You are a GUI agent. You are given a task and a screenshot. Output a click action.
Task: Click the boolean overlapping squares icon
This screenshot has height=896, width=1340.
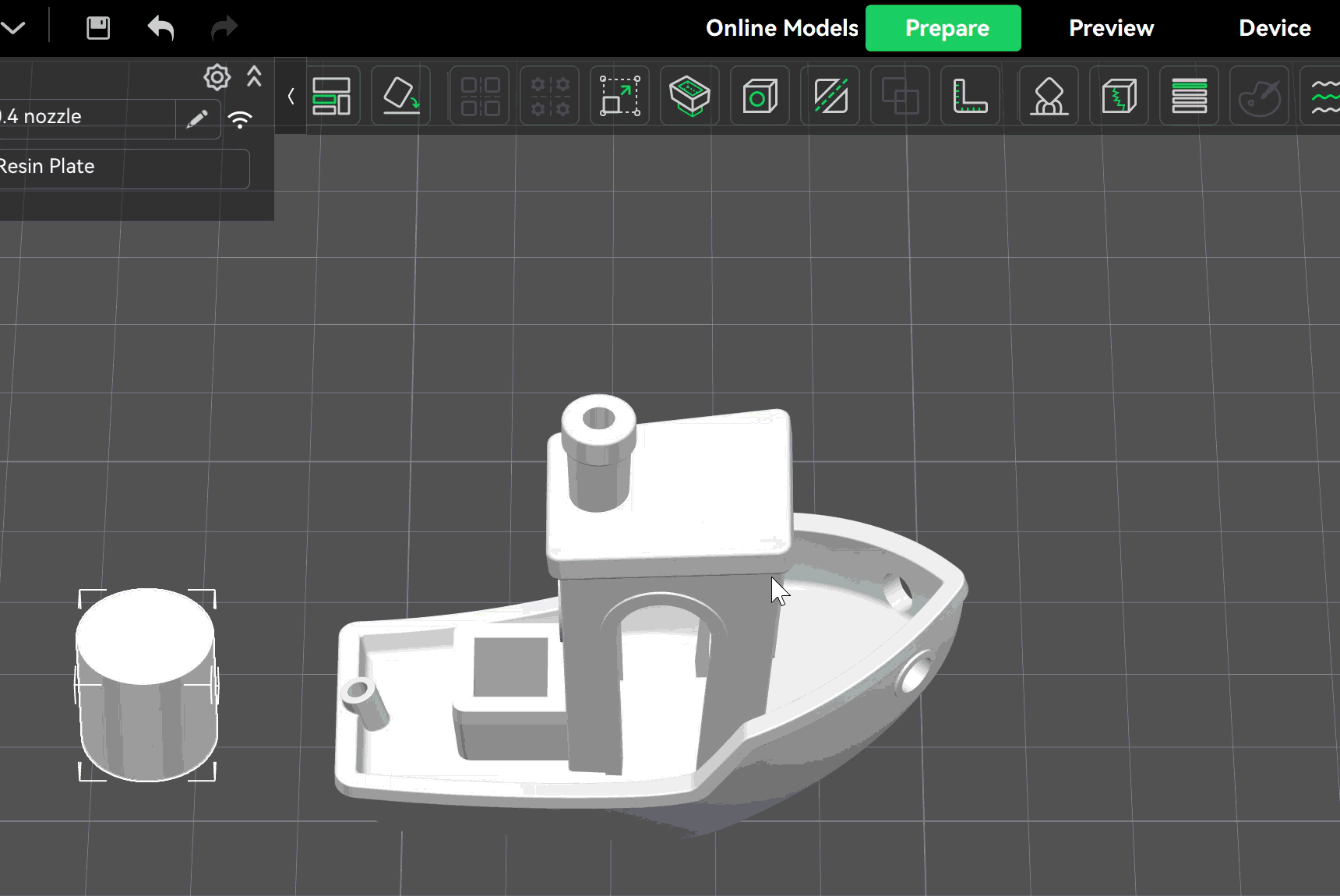(x=901, y=97)
